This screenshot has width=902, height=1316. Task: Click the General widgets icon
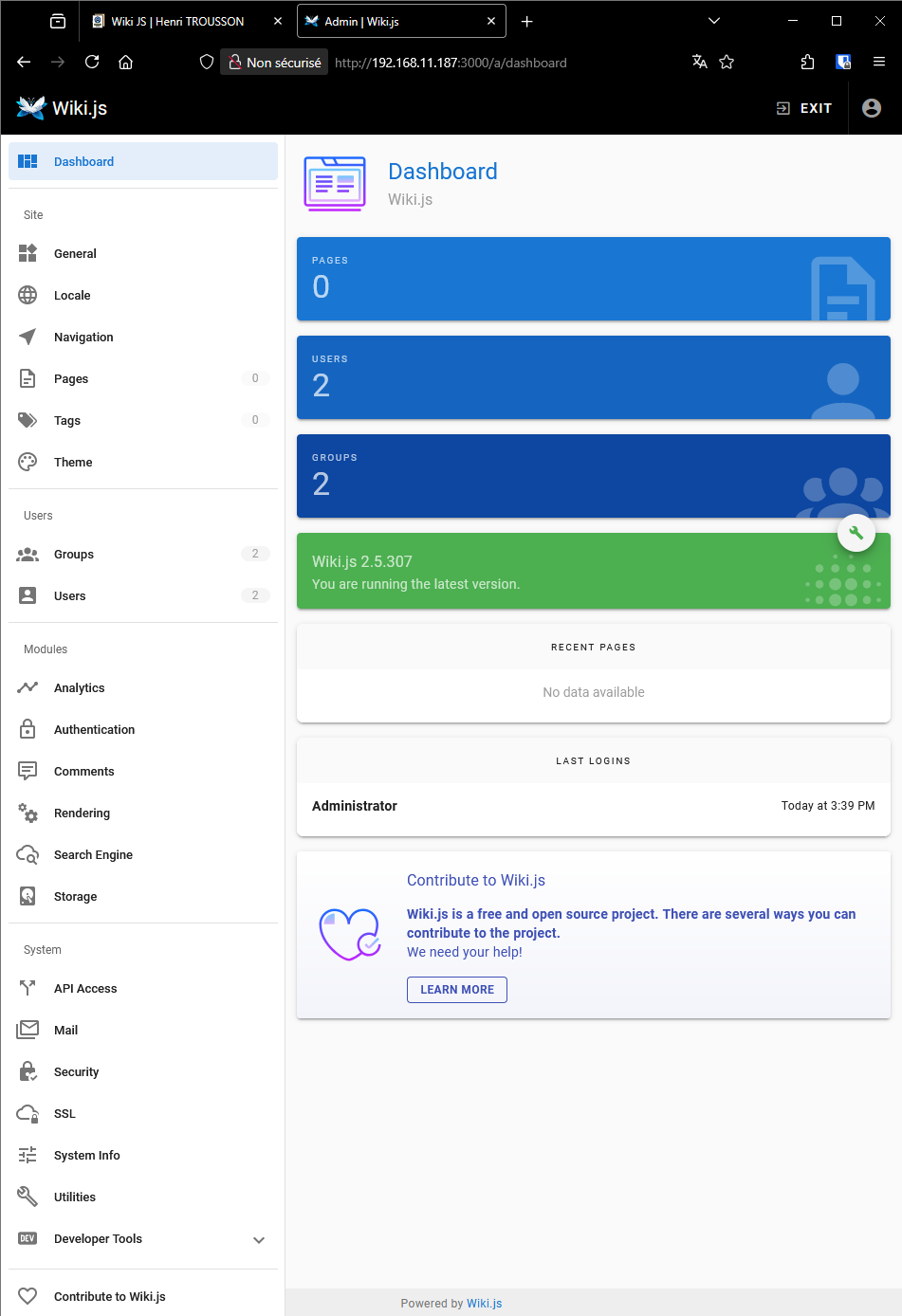coord(28,253)
